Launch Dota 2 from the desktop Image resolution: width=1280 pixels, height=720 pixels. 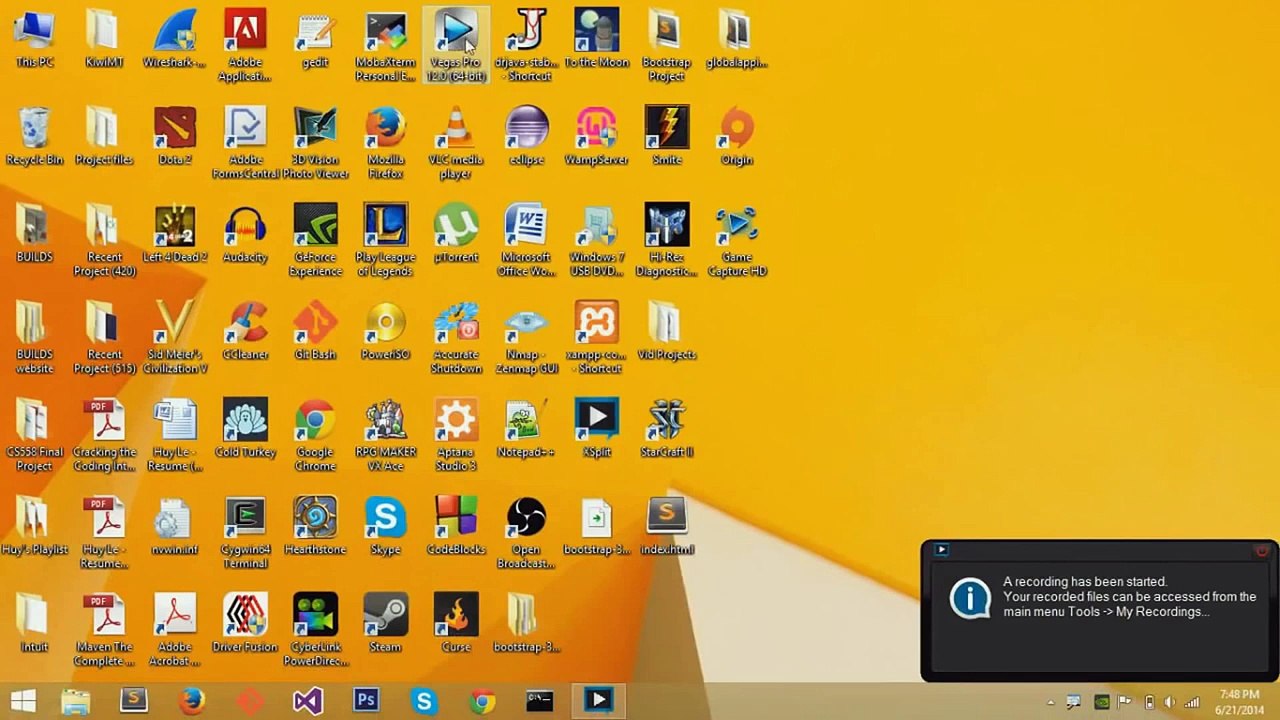[x=175, y=137]
